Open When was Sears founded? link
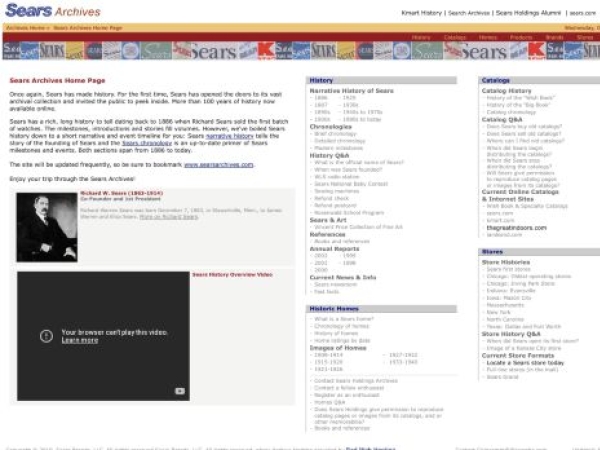The width and height of the screenshot is (600, 450). pyautogui.click(x=348, y=170)
